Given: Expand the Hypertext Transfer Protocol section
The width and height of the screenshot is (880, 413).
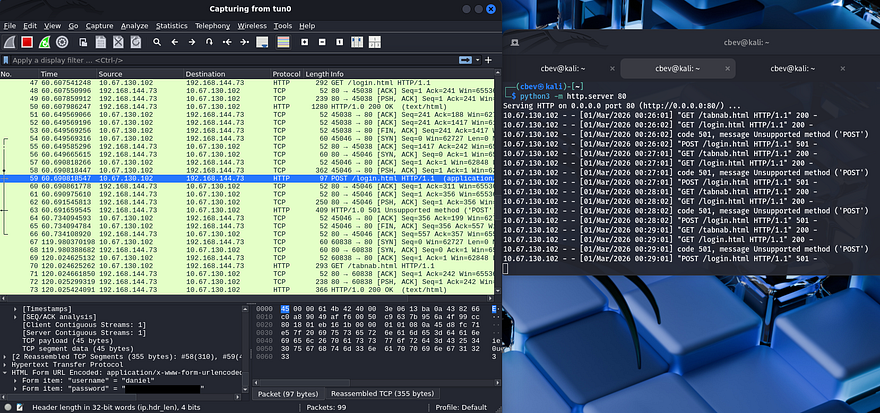Looking at the screenshot, I should coord(6,364).
